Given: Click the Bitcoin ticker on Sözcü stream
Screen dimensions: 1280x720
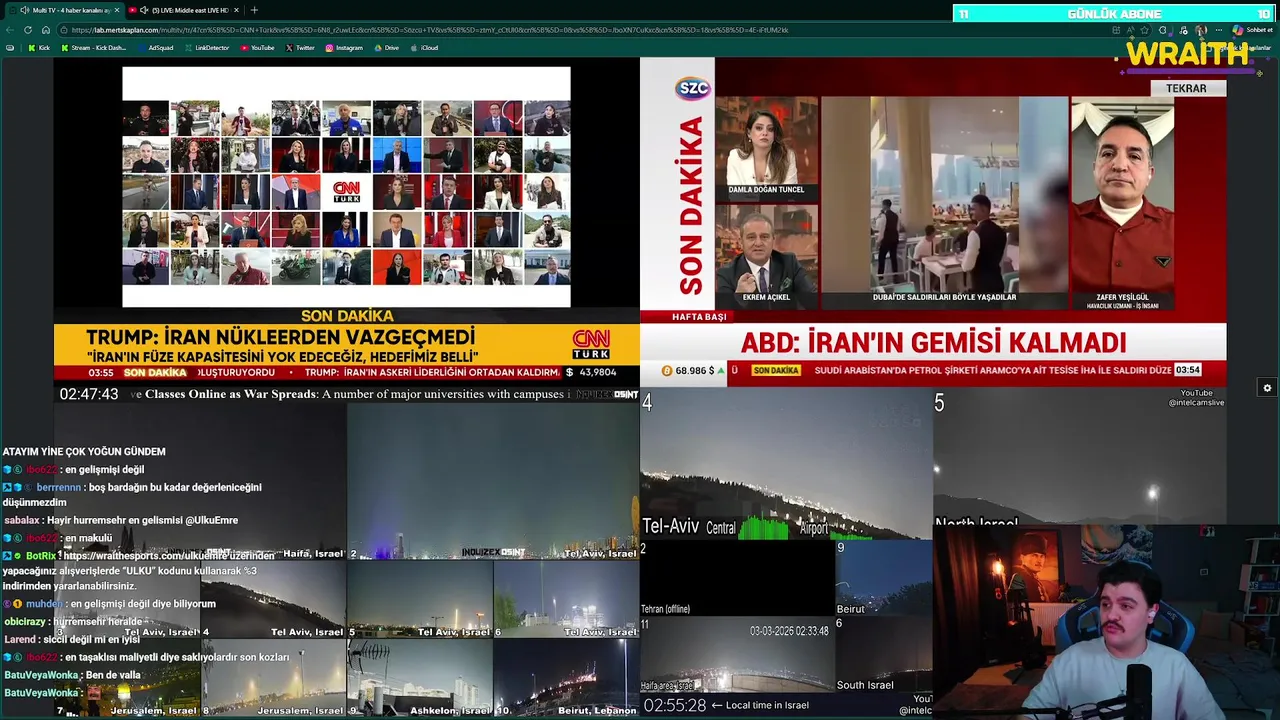Looking at the screenshot, I should click(694, 370).
